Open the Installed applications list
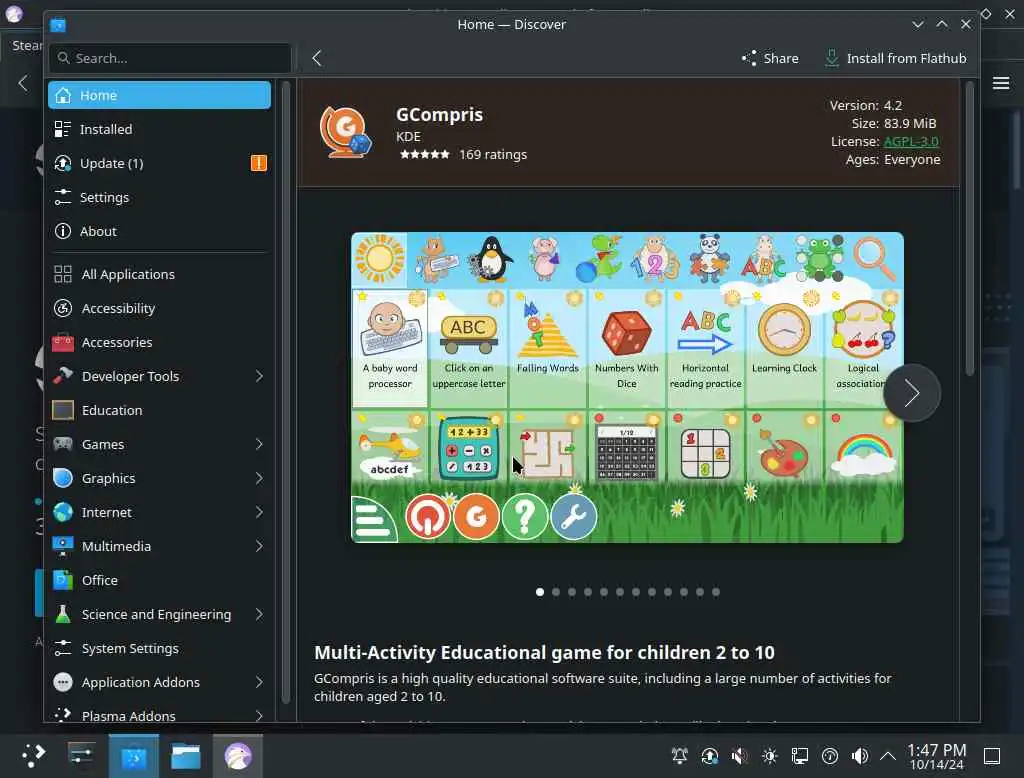The width and height of the screenshot is (1024, 778). (159, 129)
